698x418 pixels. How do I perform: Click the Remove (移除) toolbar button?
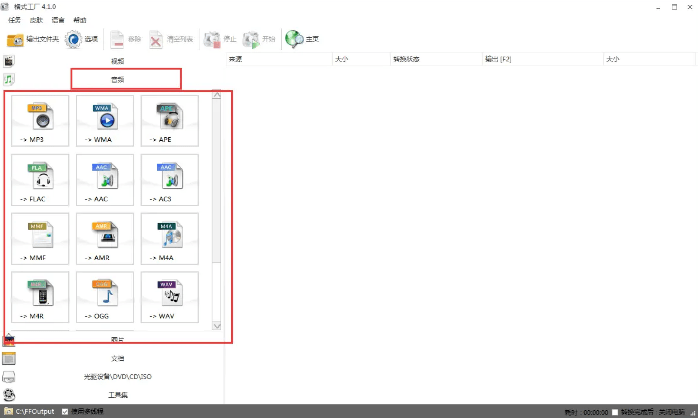(125, 39)
